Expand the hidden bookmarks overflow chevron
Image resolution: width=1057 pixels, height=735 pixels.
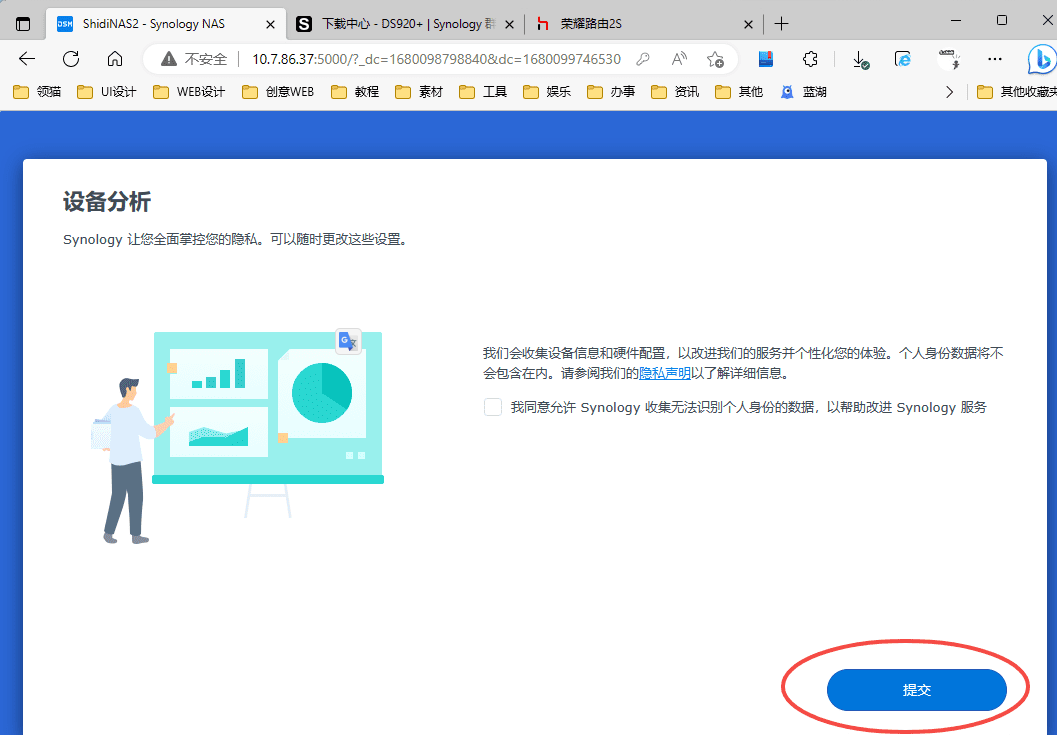pyautogui.click(x=950, y=92)
